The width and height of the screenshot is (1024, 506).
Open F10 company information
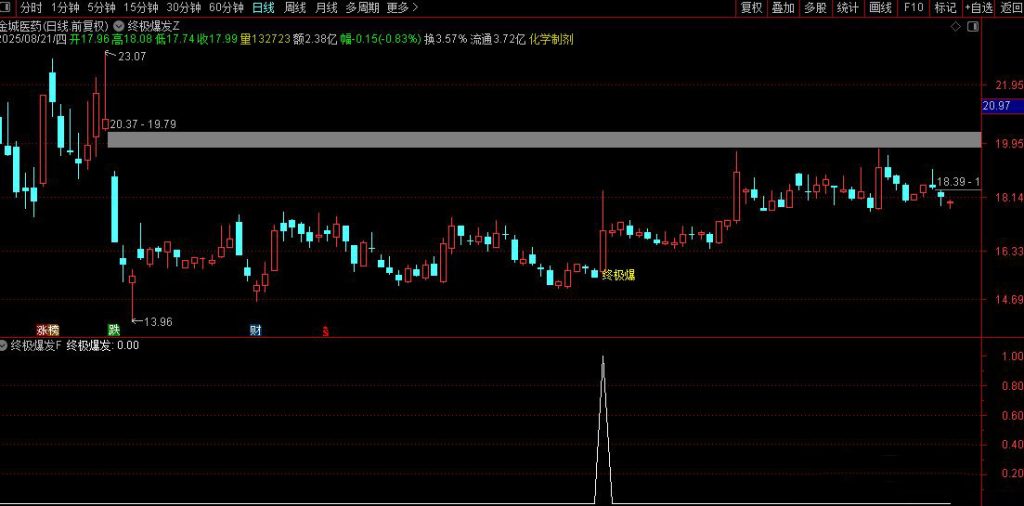tap(913, 8)
